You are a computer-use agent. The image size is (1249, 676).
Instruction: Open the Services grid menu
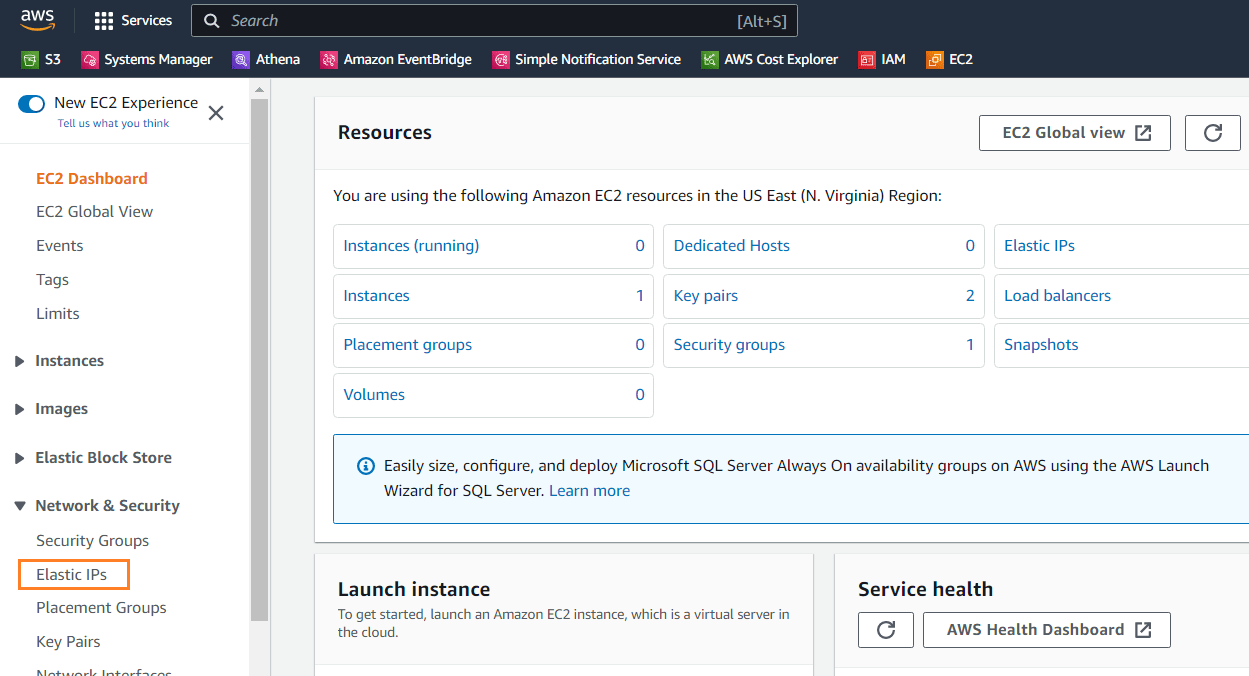133,20
